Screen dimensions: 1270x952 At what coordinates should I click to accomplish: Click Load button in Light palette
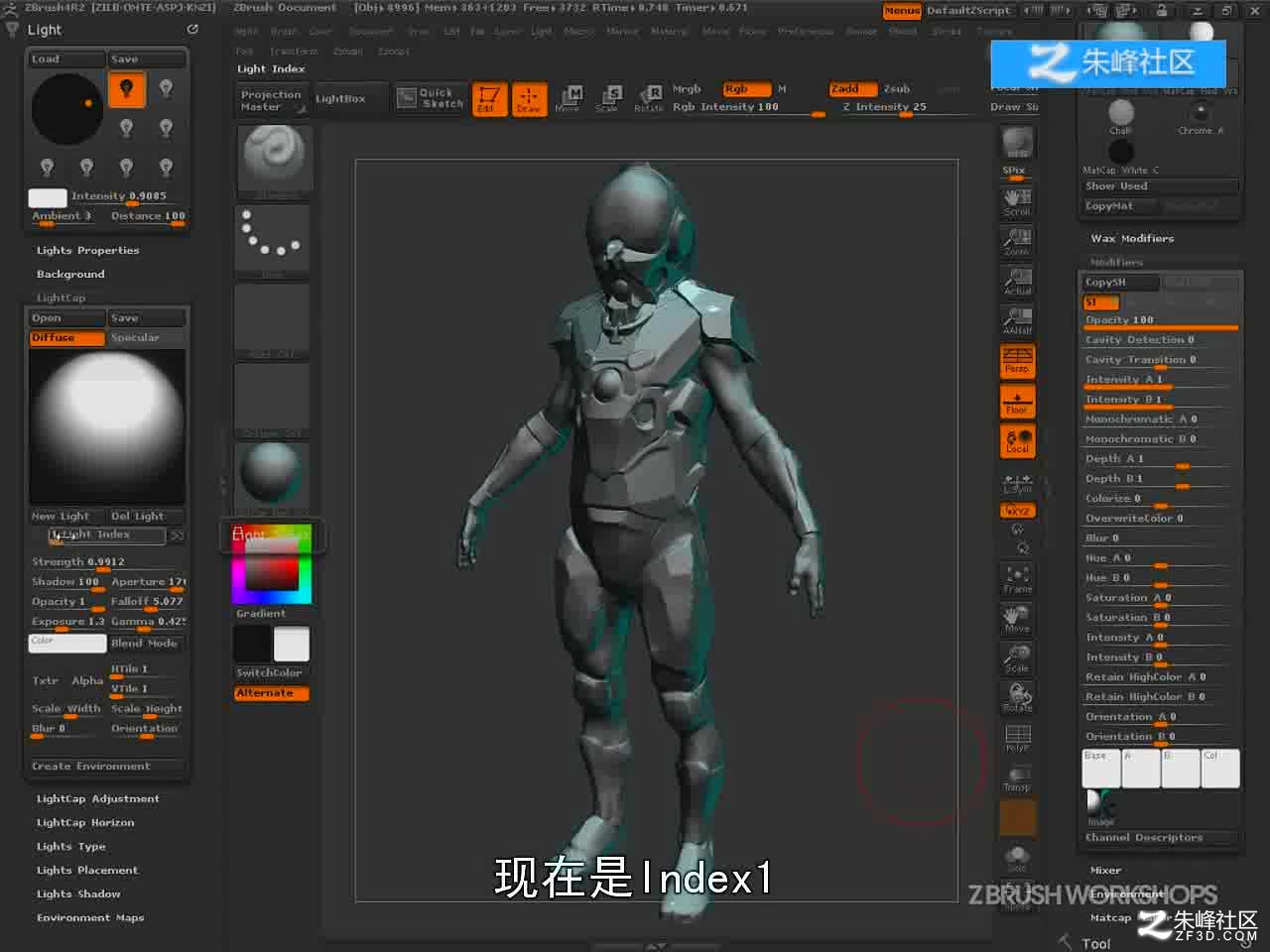point(66,59)
